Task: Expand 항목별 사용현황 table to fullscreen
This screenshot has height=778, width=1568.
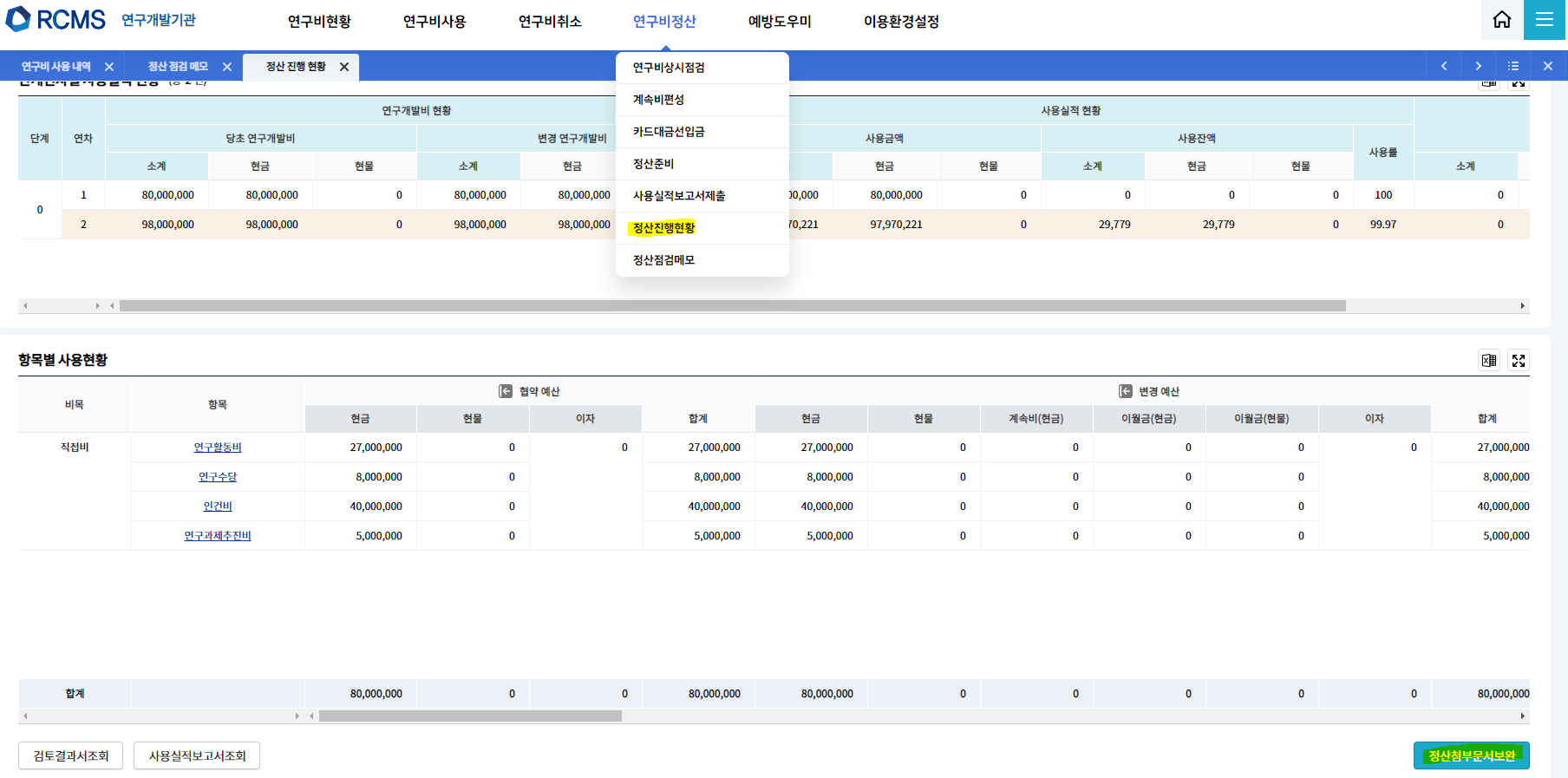Action: tap(1519, 361)
